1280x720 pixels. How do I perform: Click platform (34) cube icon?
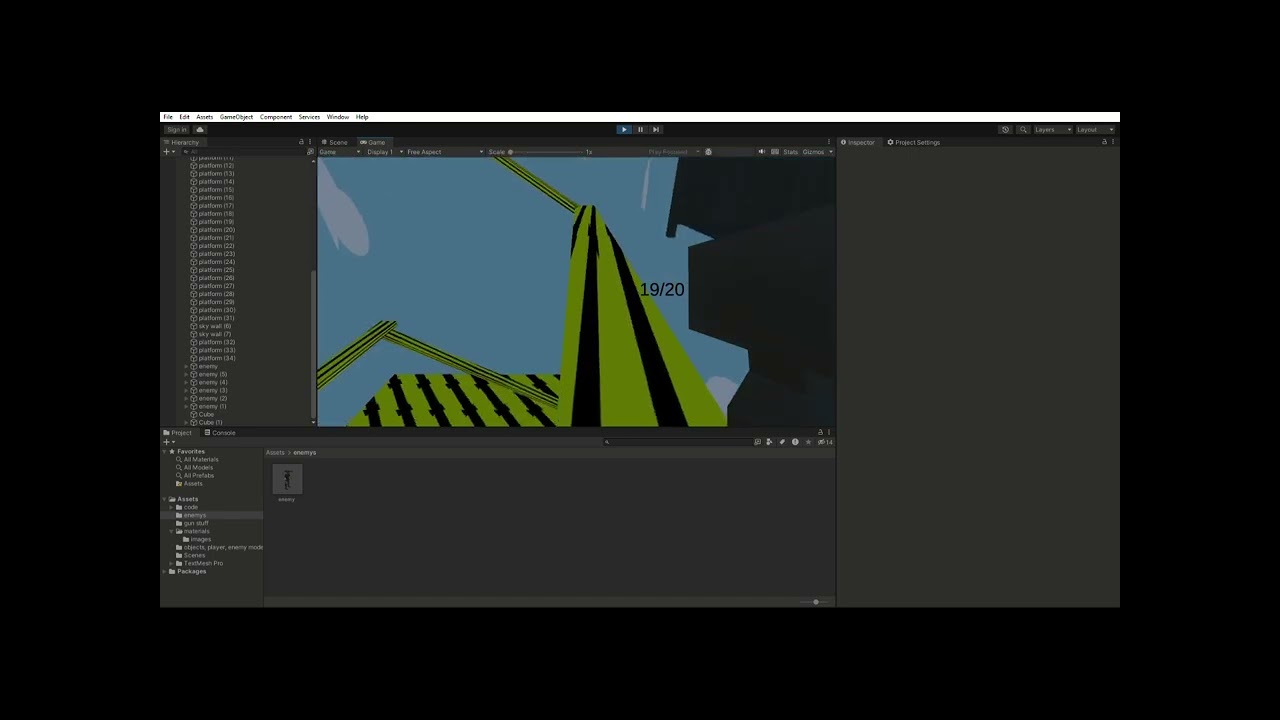[194, 358]
